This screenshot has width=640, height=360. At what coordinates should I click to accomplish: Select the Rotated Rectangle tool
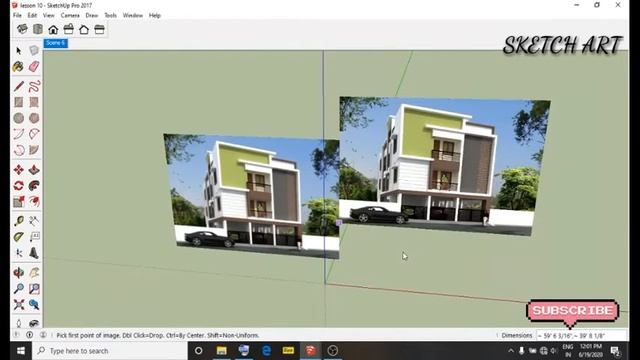34,102
